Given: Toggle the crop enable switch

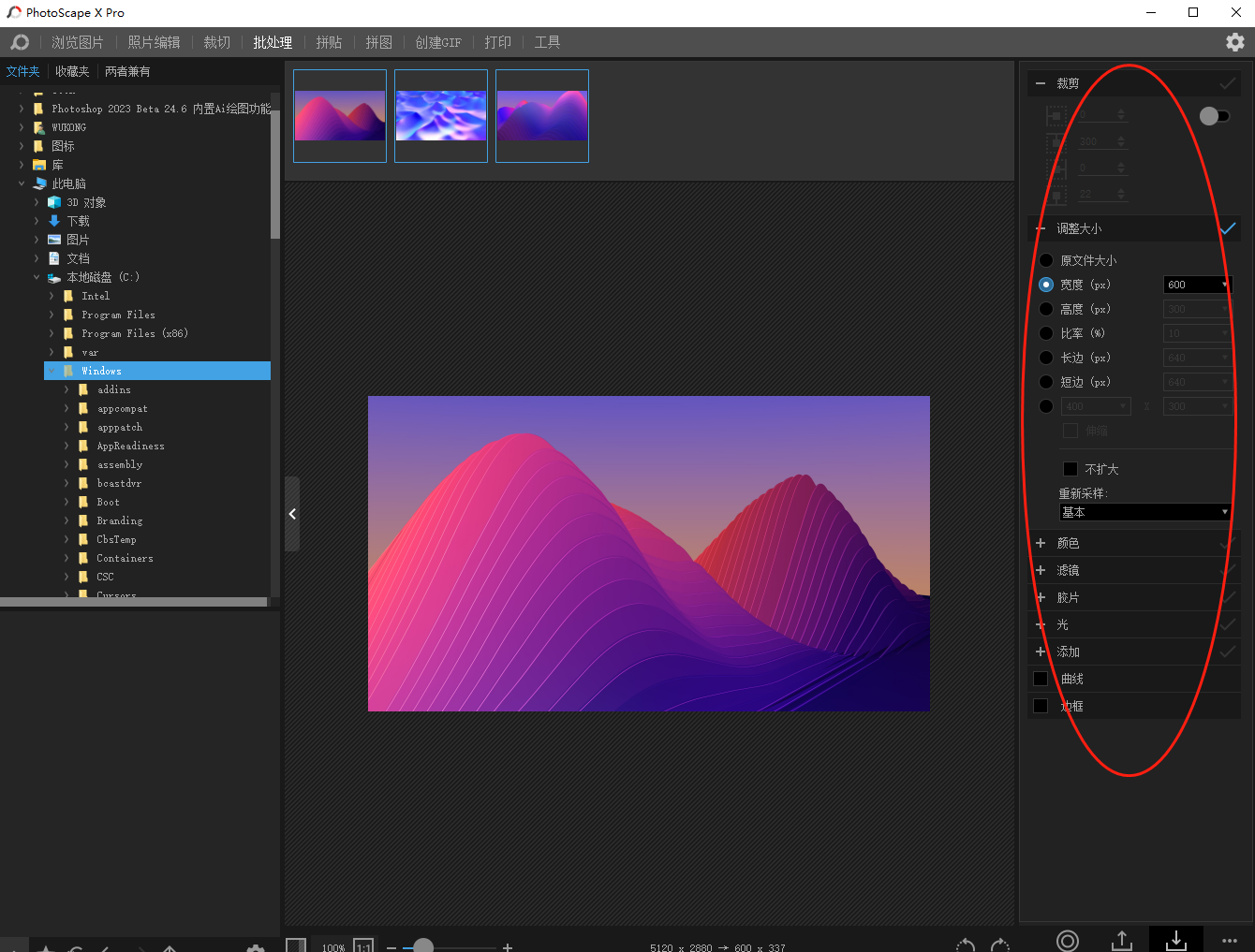Looking at the screenshot, I should click(1214, 116).
